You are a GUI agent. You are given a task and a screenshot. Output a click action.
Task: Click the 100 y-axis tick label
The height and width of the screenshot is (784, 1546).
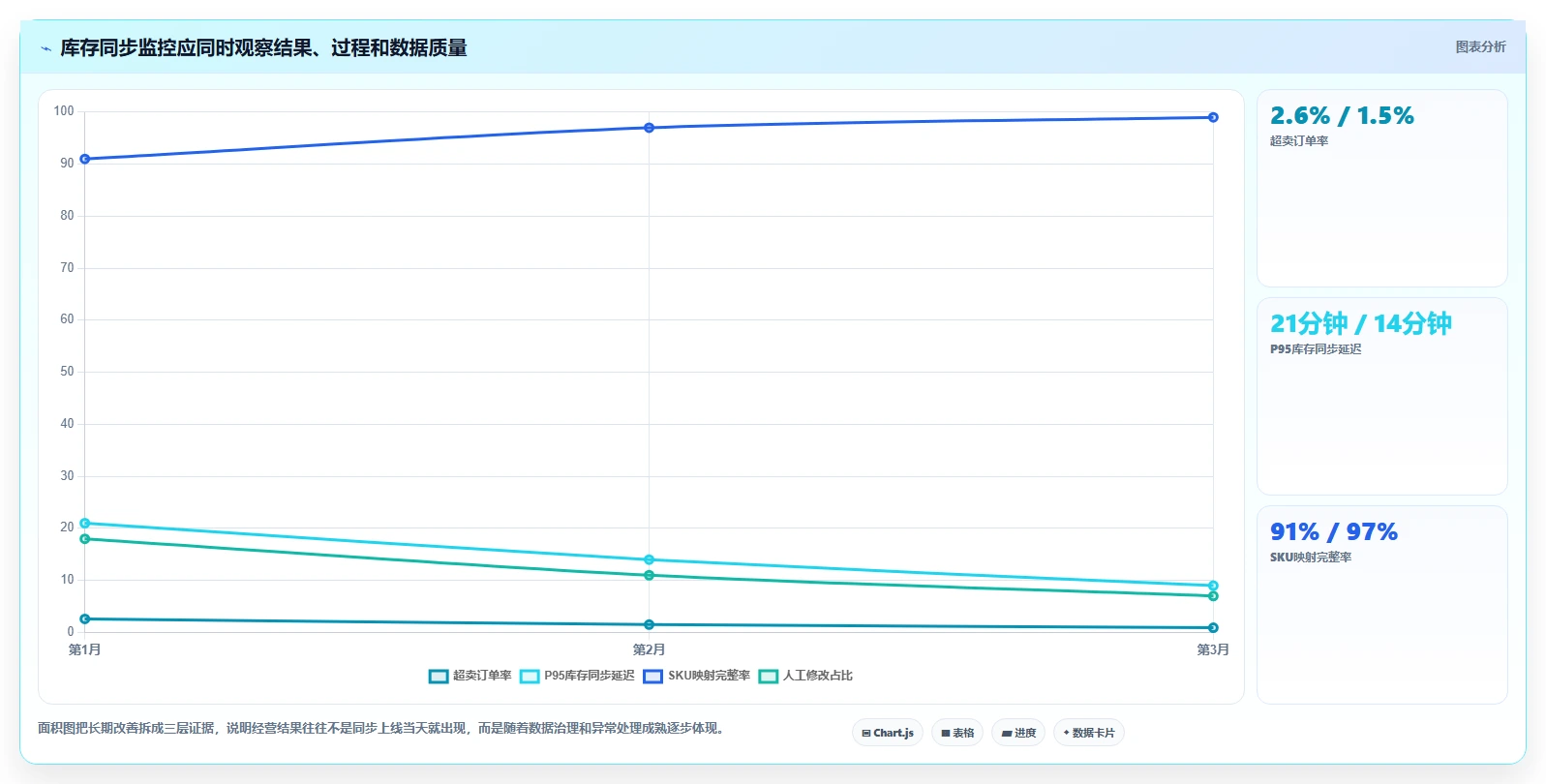[64, 111]
